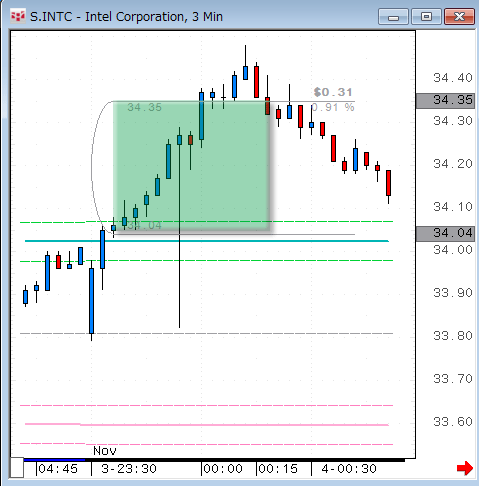This screenshot has height=486, width=479.
Task: Click the 3-23:30 time axis label
Action: tap(129, 469)
